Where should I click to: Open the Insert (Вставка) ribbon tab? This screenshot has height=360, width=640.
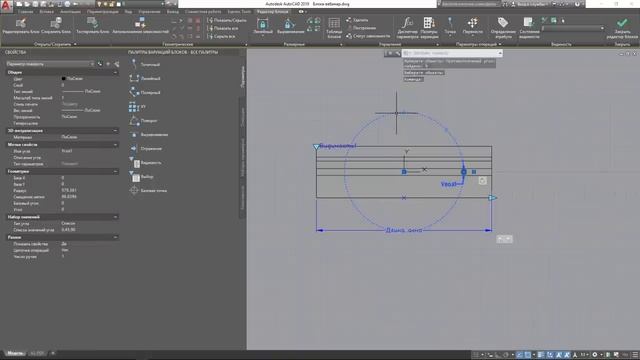(47, 12)
